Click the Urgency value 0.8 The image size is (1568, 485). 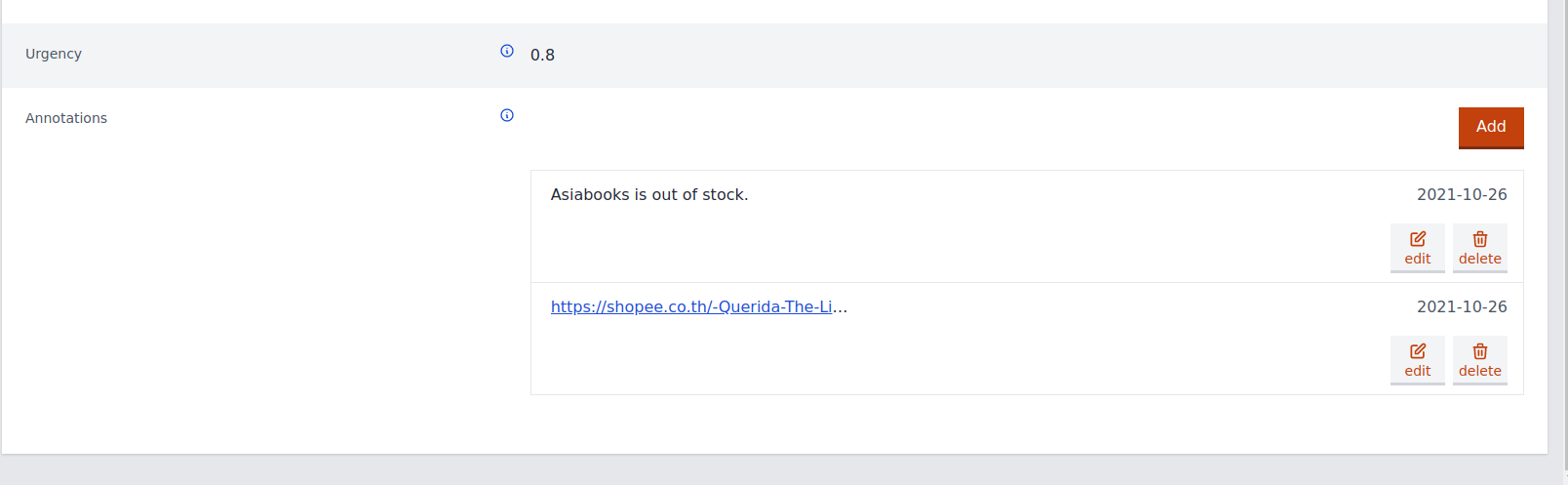(542, 55)
